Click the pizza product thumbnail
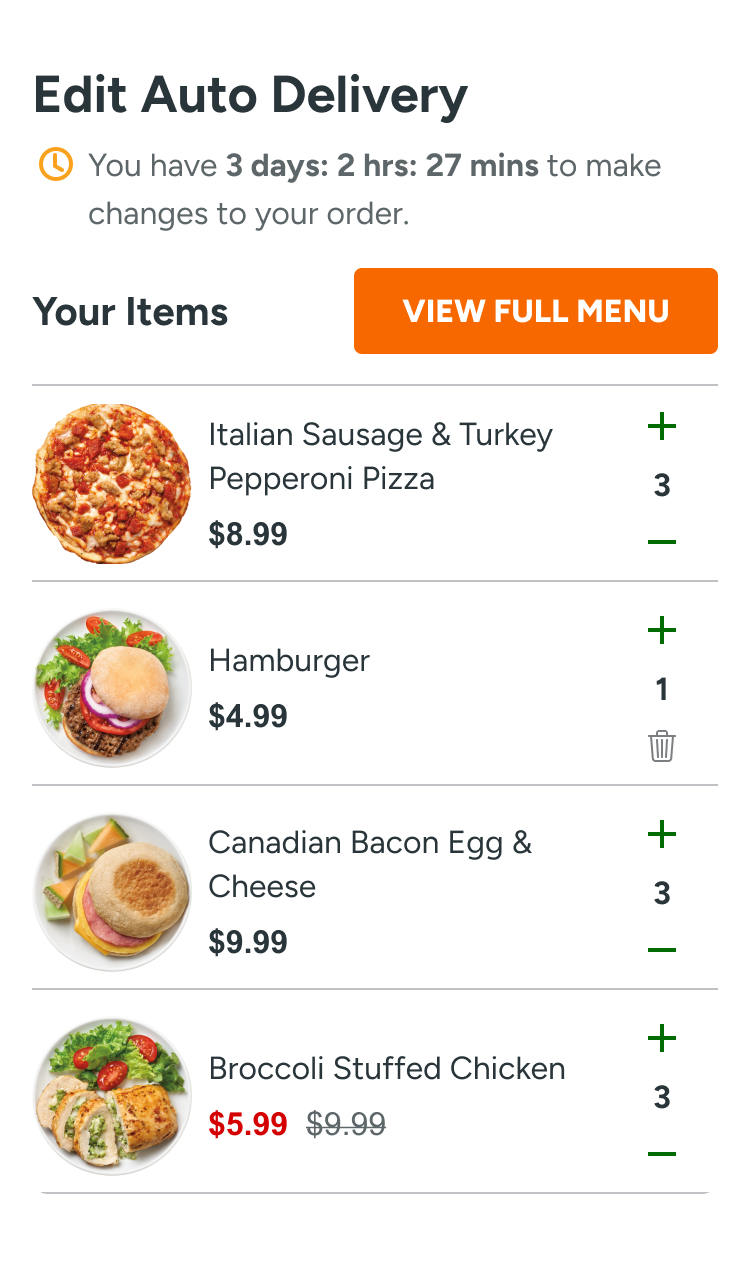 (112, 483)
